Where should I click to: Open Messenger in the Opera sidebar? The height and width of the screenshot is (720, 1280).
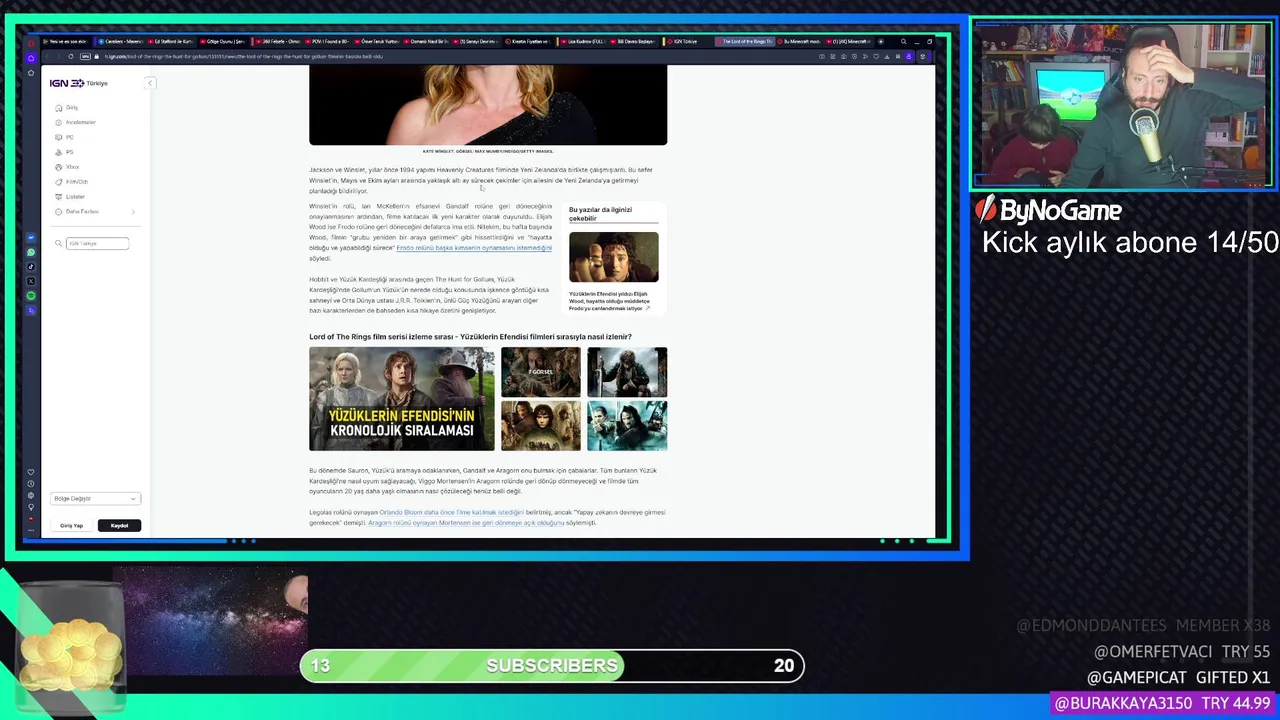point(31,238)
